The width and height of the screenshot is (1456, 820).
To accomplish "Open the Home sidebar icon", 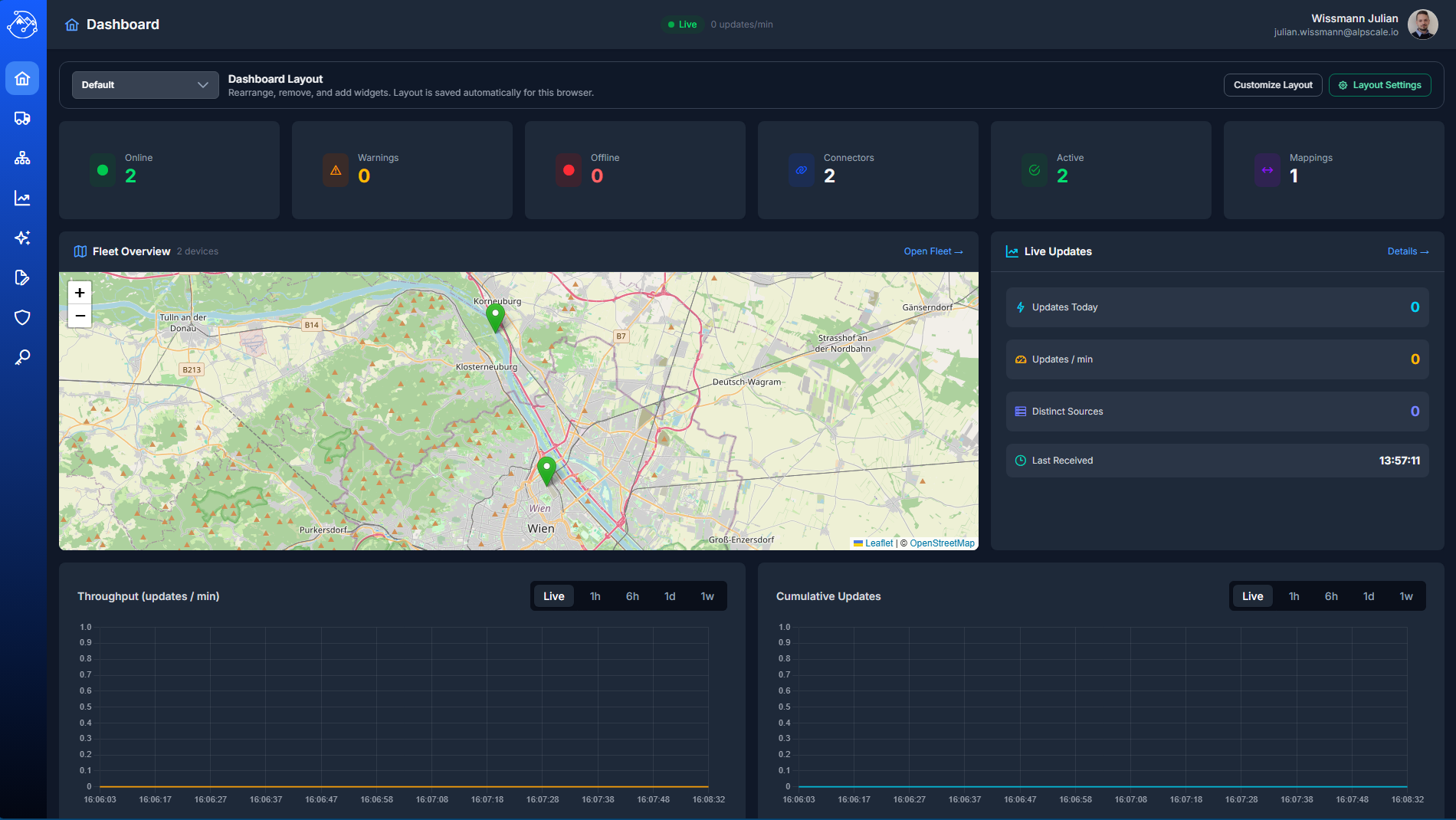I will pos(22,78).
